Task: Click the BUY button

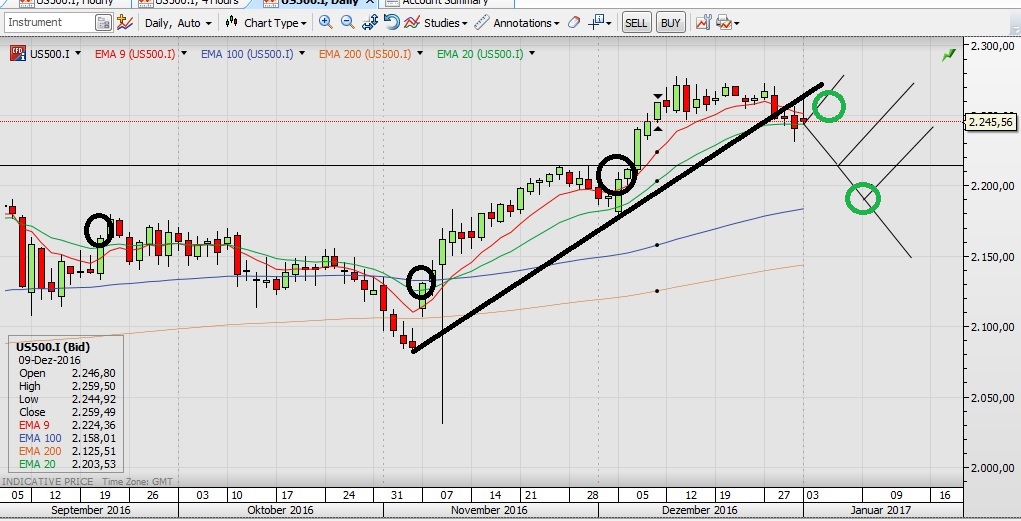Action: [x=671, y=23]
